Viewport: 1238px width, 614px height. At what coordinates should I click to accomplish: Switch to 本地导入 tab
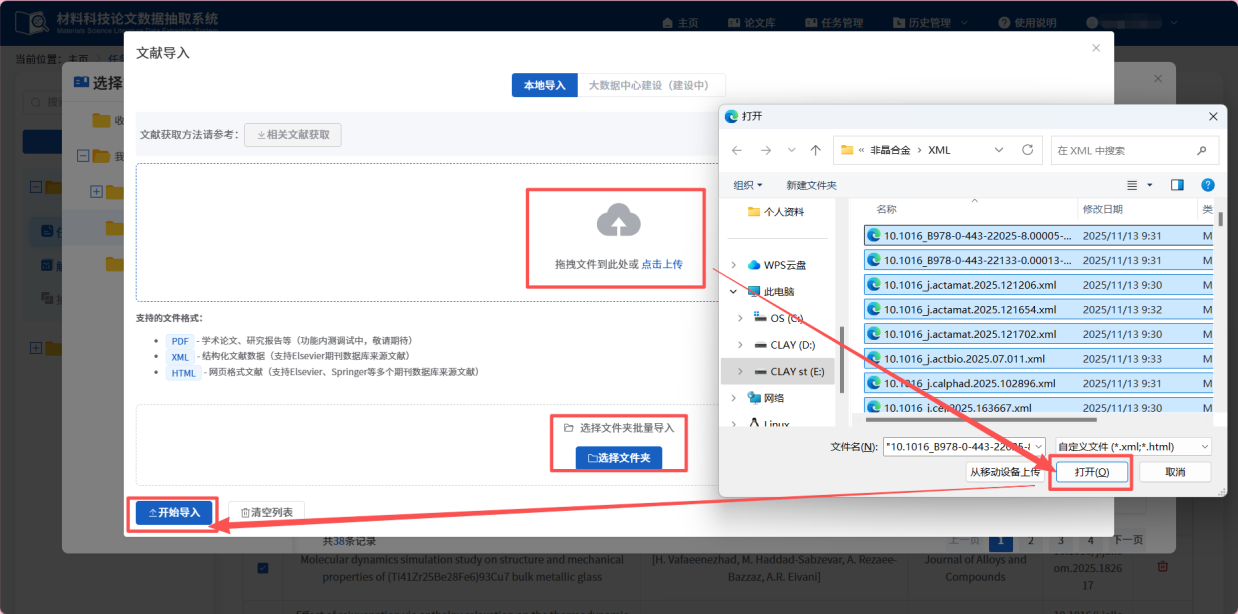coord(545,85)
